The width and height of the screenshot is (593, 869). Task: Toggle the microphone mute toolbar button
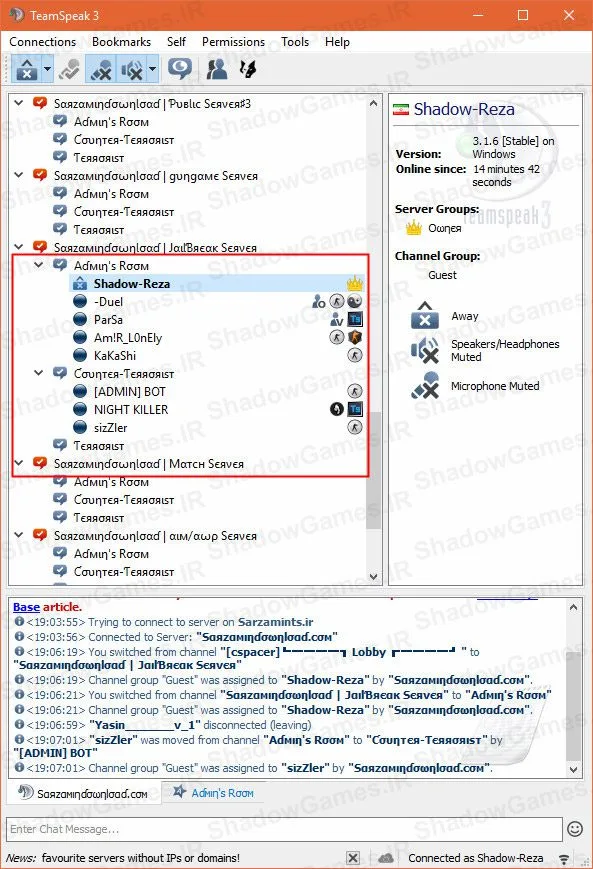tap(101, 69)
